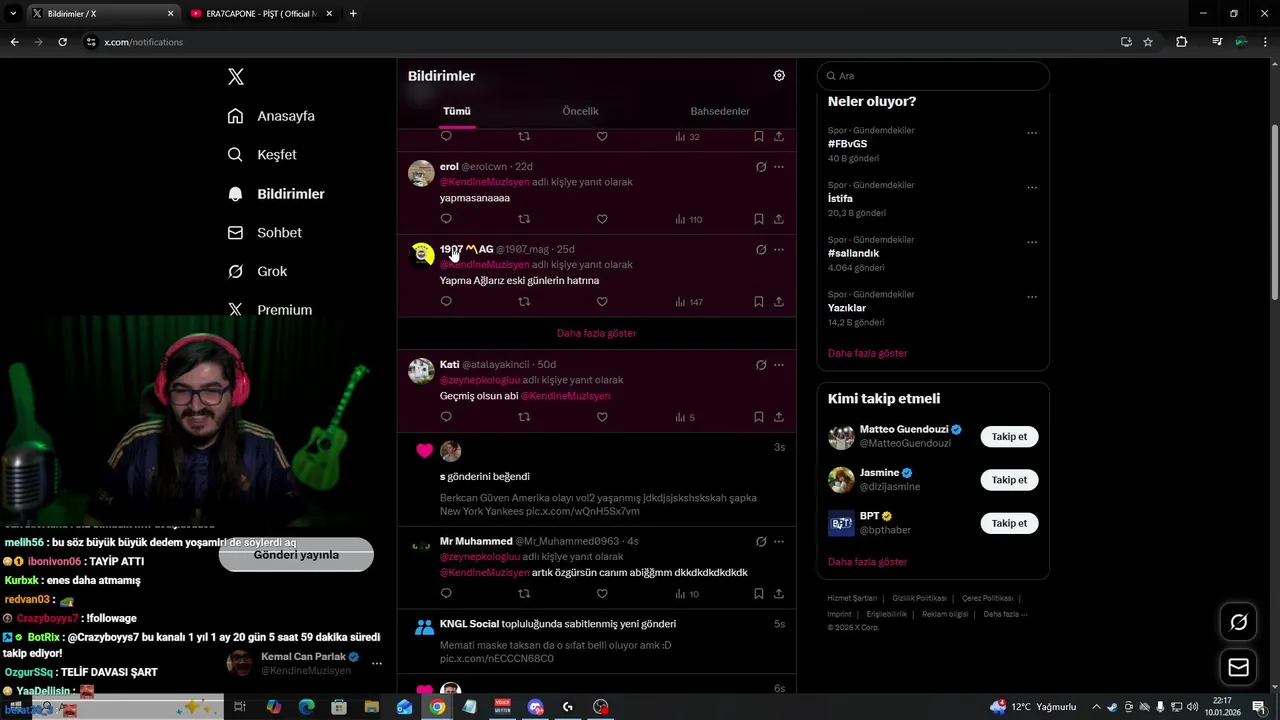The image size is (1280, 720).
Task: Reply to 1907 AG's post
Action: coord(446,302)
